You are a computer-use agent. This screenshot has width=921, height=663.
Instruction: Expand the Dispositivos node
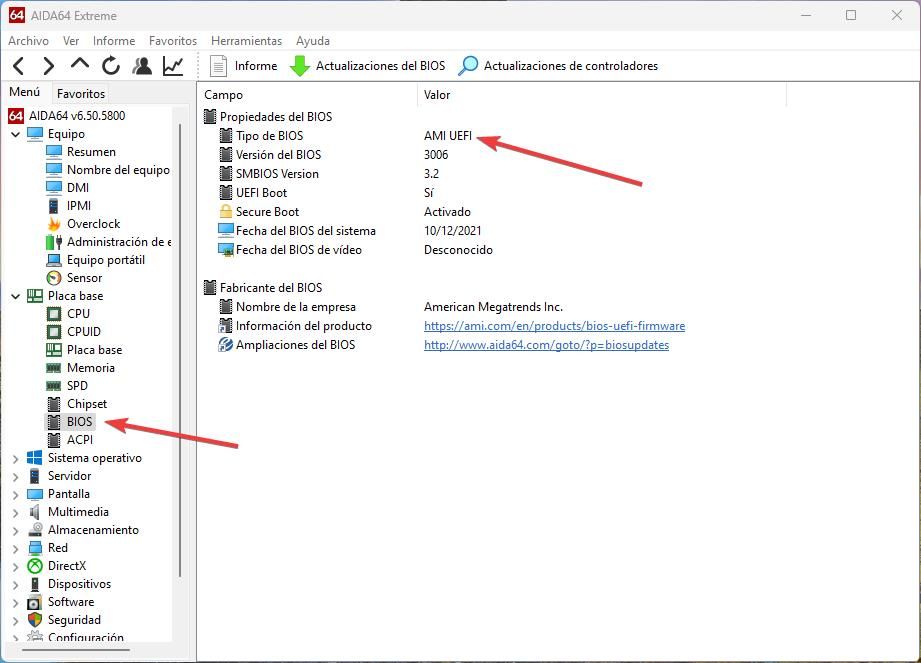16,584
